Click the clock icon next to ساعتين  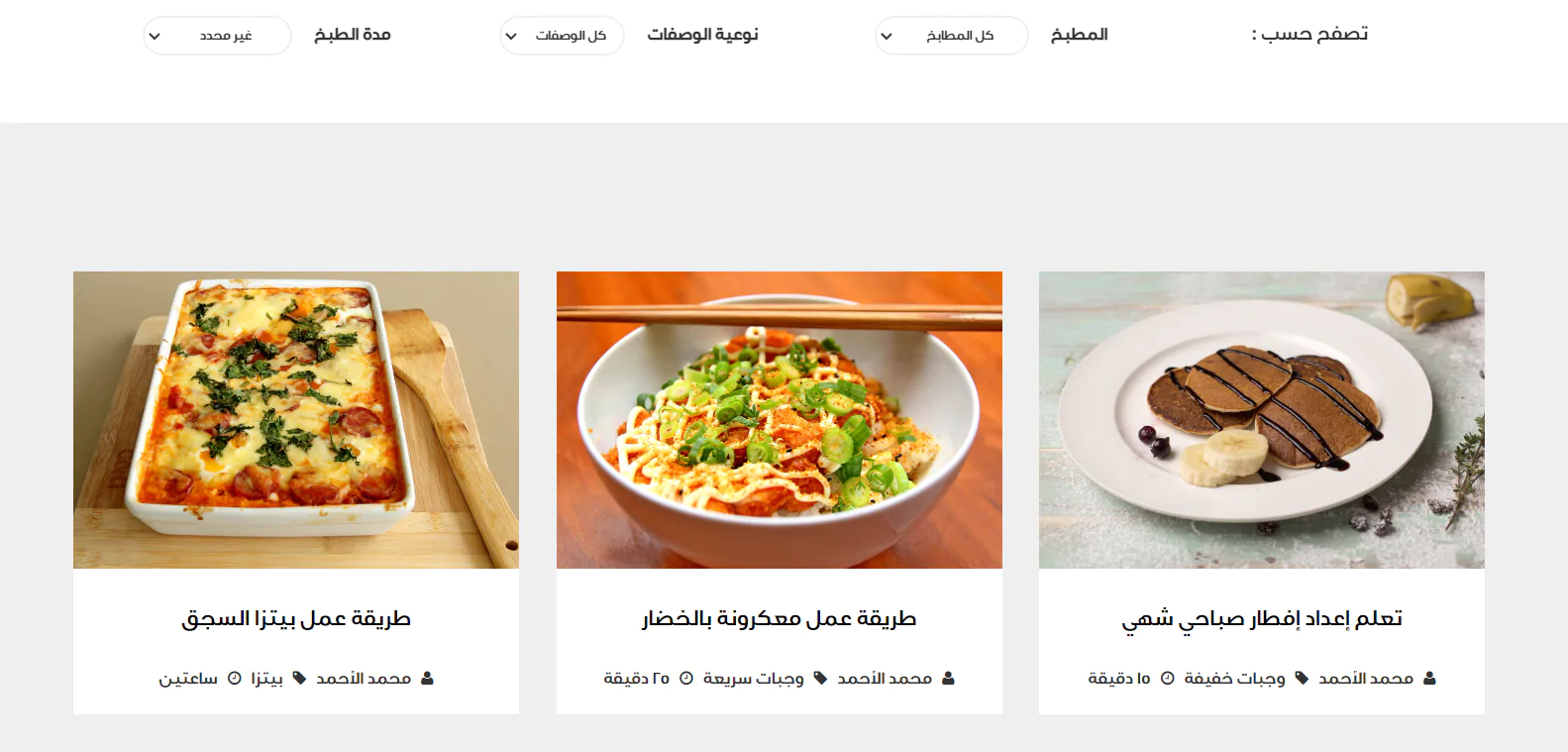(x=235, y=679)
